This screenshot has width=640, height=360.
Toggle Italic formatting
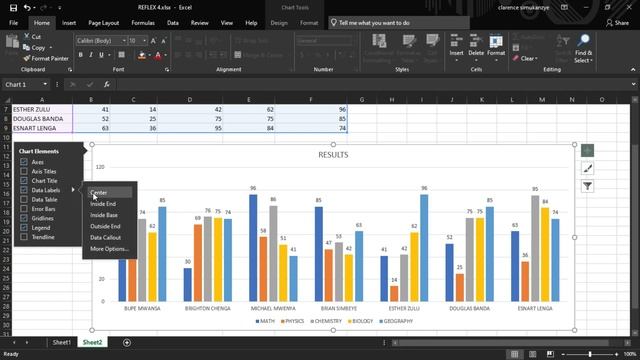[91, 55]
